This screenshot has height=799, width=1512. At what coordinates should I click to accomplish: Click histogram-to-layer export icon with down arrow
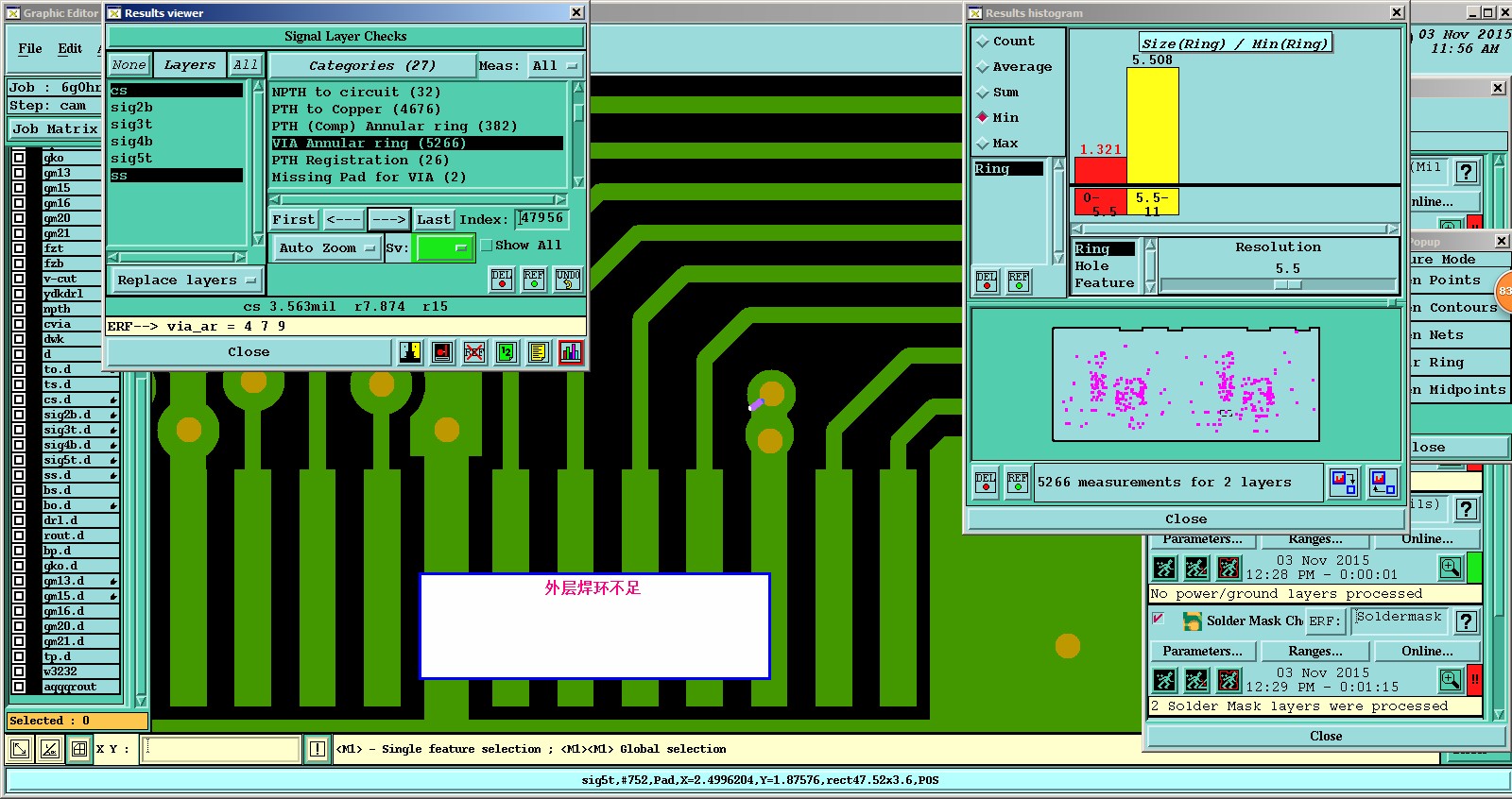1344,483
